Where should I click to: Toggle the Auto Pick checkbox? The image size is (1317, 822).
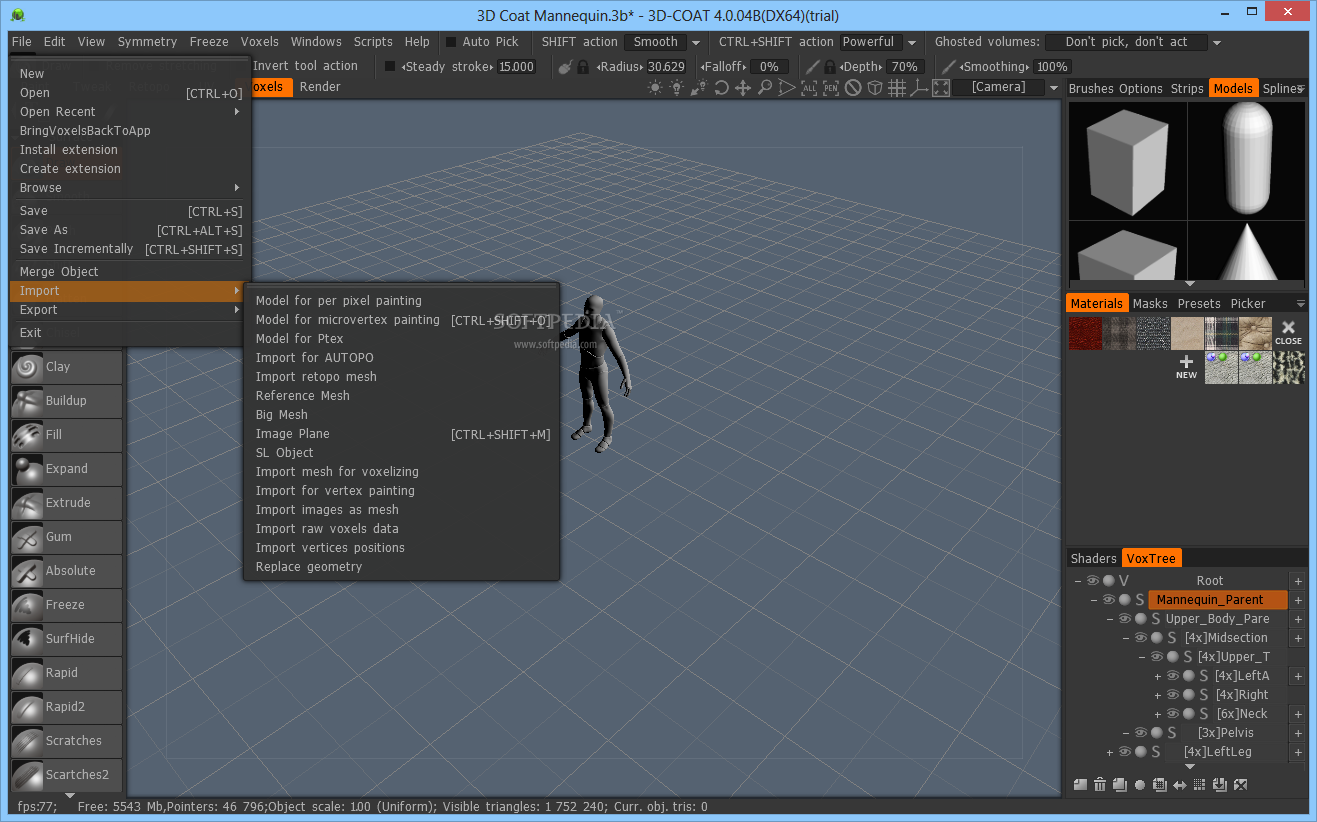[451, 42]
